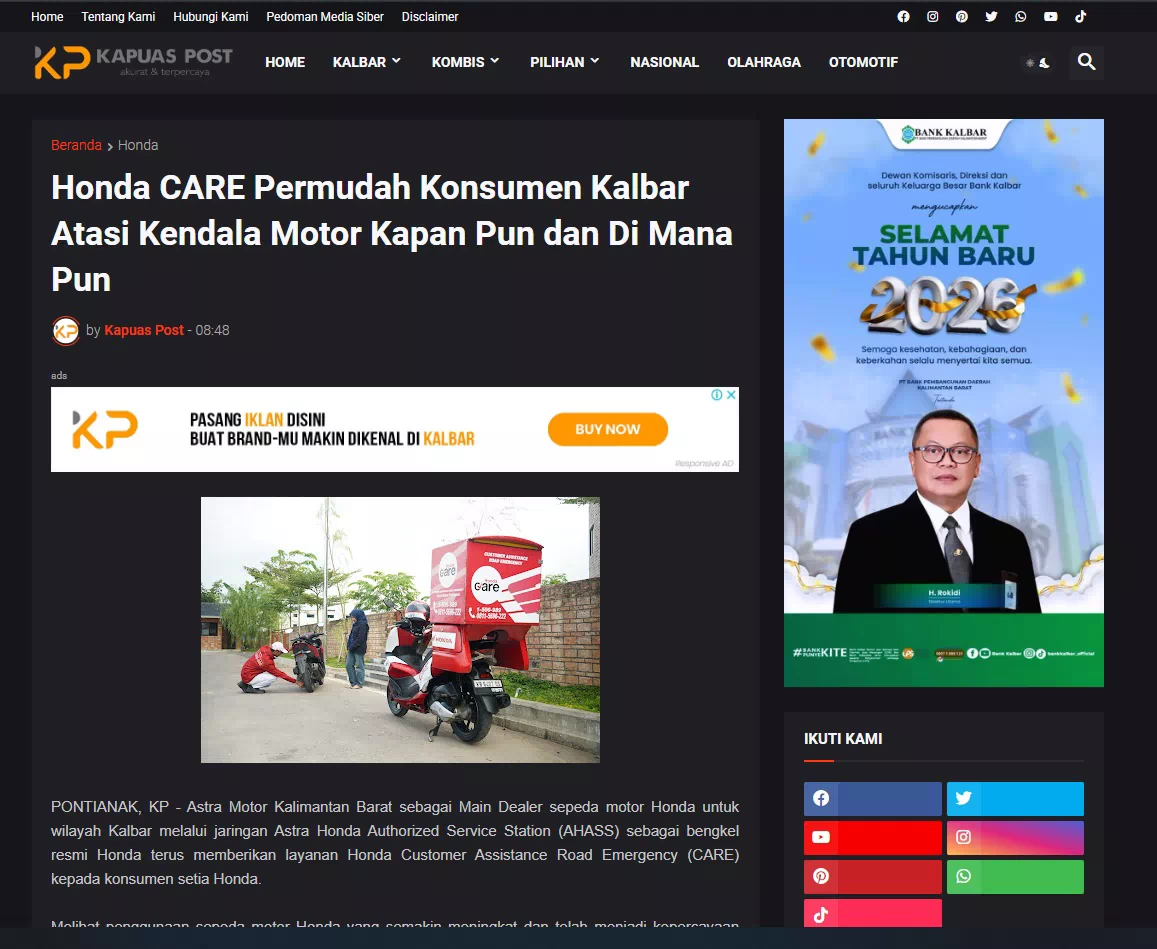Screen dimensions: 1157x949
Task: Click the Bank Kalbar new year banner
Action: [944, 403]
